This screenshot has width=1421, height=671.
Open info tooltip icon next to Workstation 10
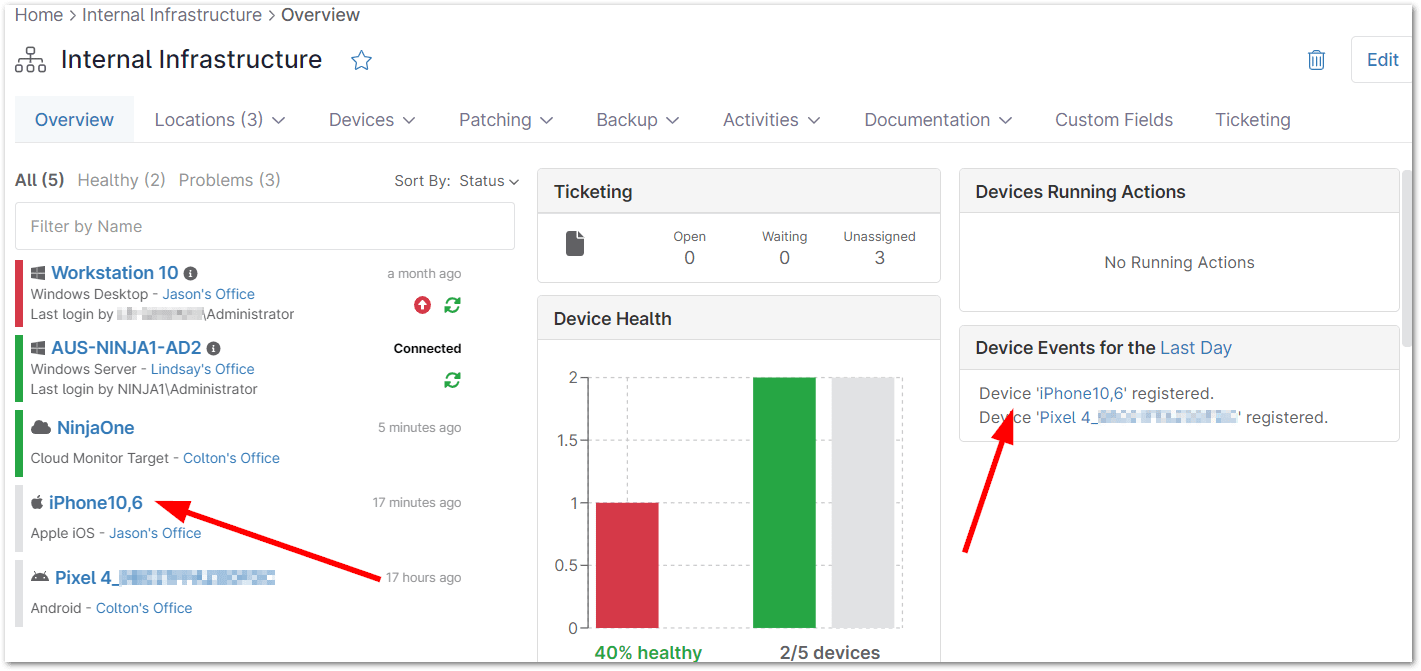coord(189,272)
